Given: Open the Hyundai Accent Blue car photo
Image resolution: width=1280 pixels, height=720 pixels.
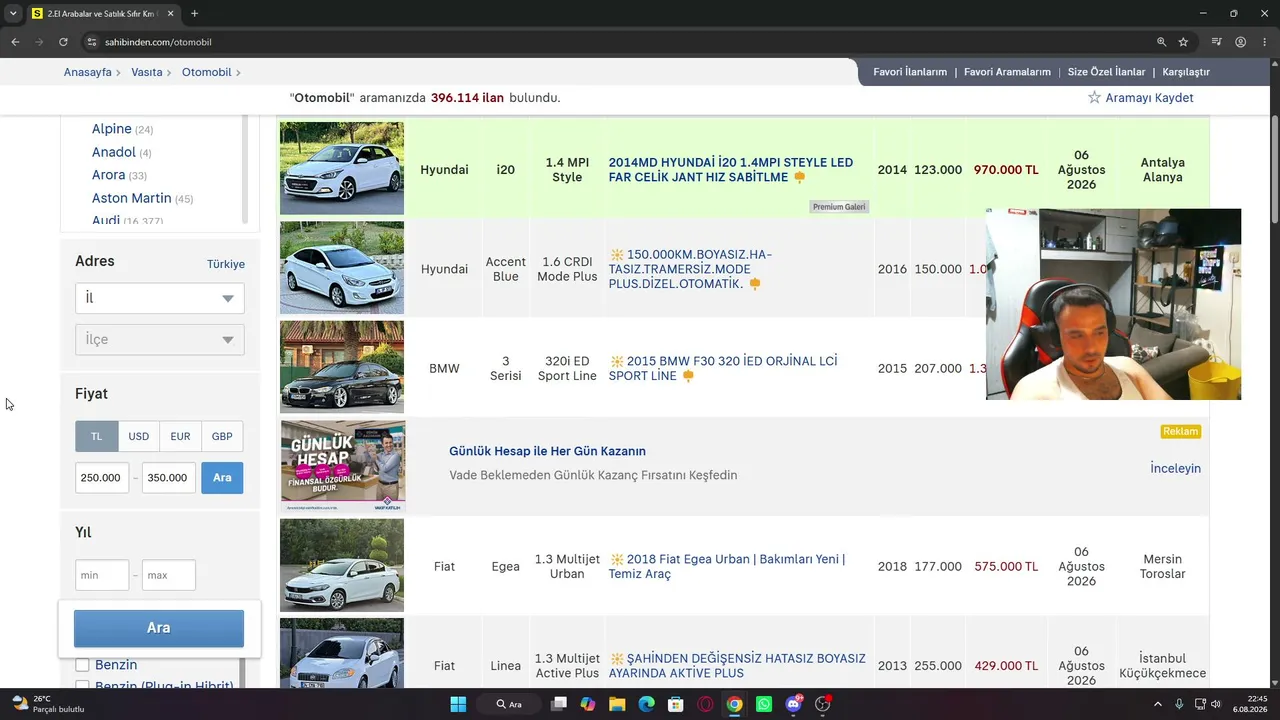Looking at the screenshot, I should click(x=342, y=267).
